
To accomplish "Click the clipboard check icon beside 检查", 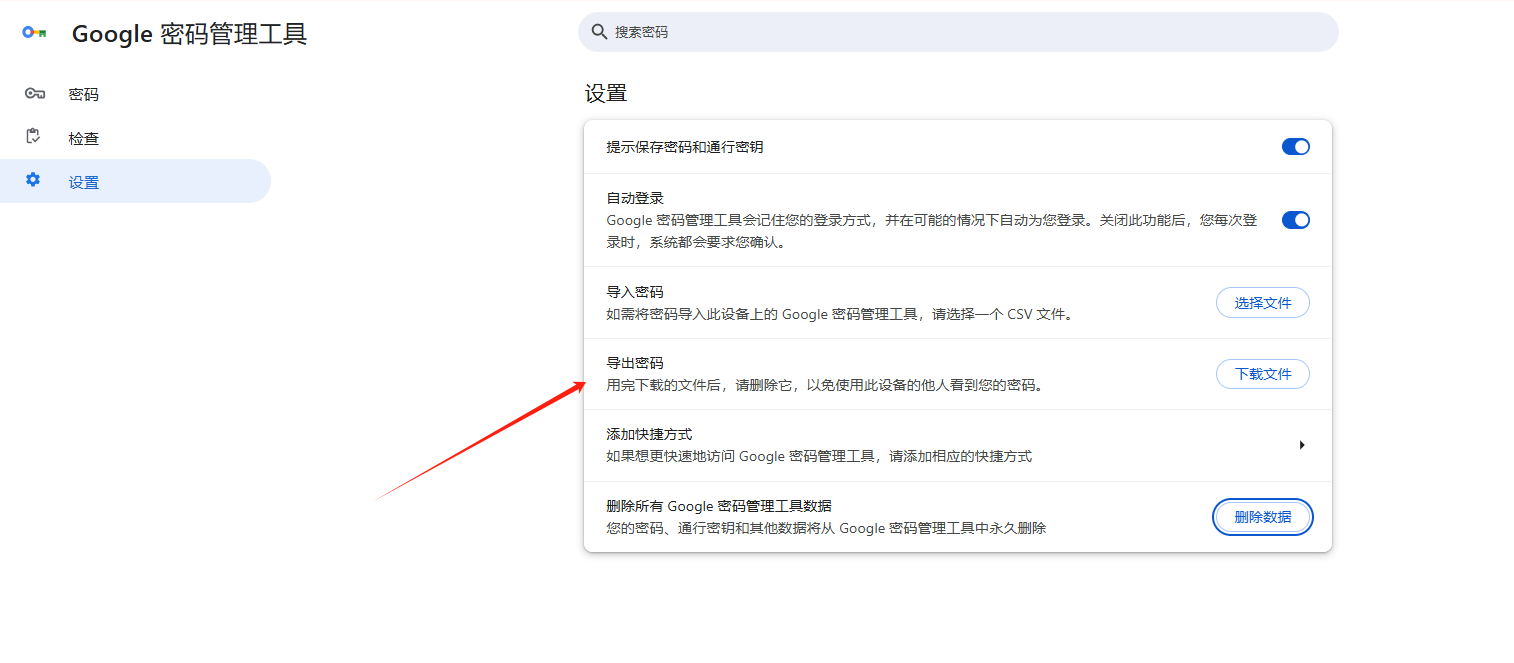I will pos(34,137).
